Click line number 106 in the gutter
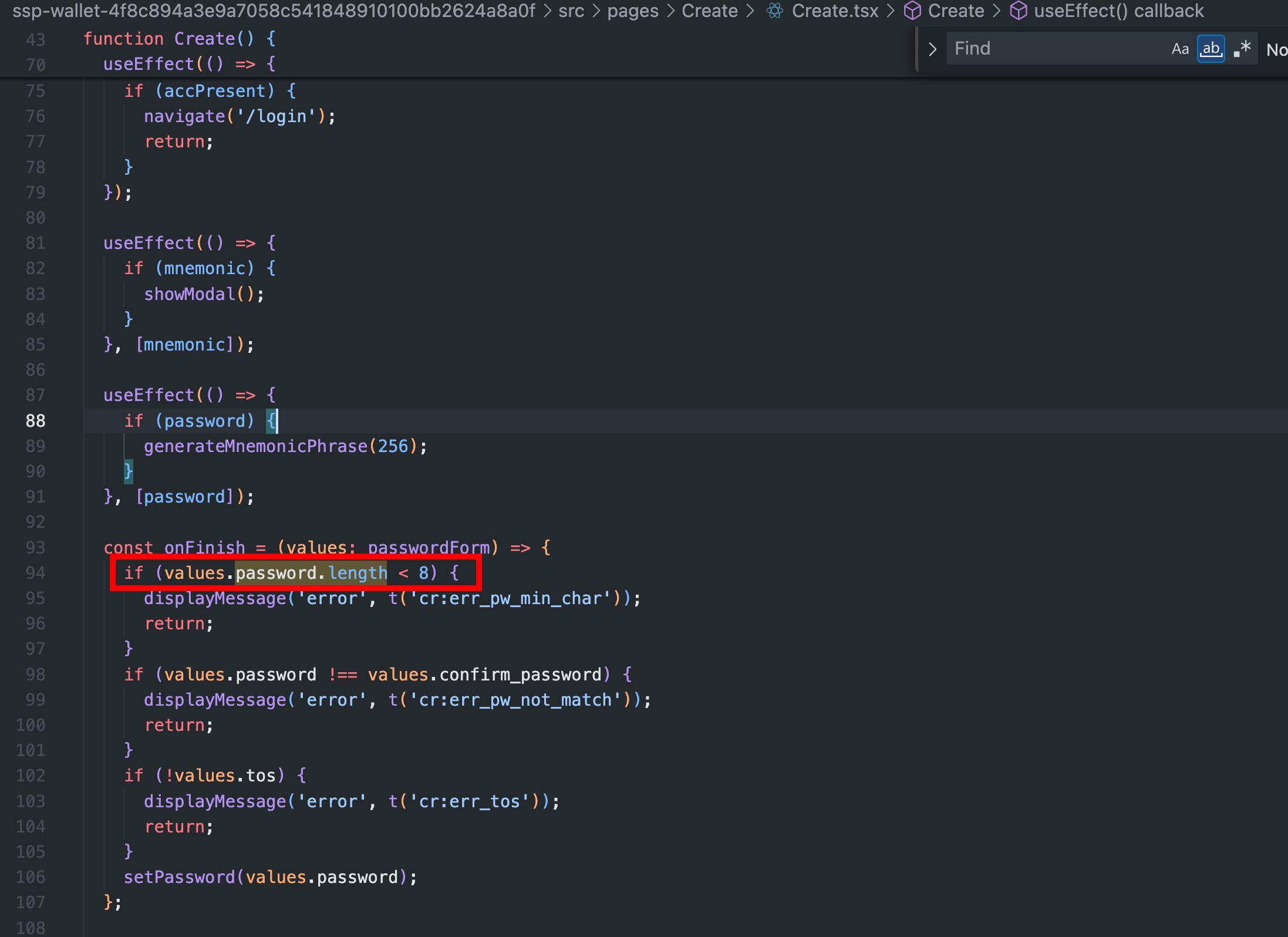 point(31,877)
